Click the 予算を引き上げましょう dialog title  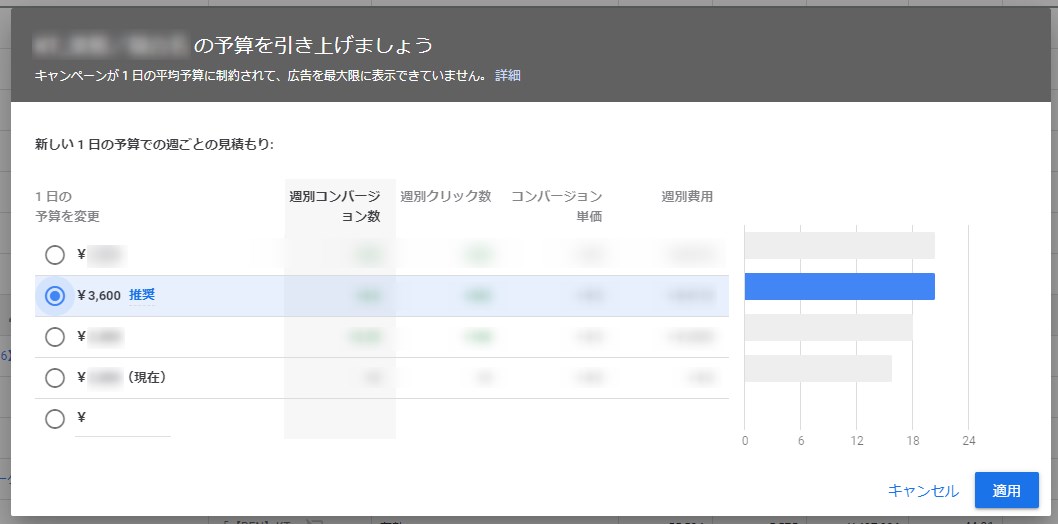[x=313, y=45]
